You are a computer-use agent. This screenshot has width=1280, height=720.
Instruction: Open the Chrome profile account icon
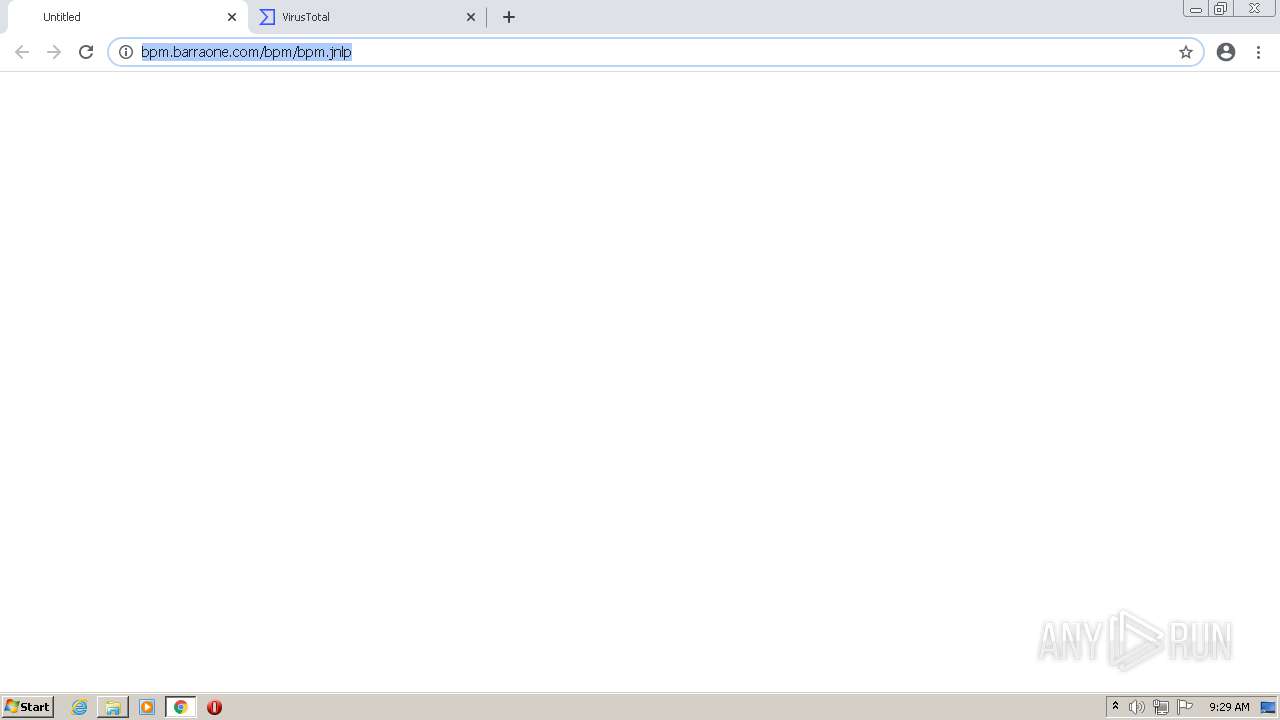tap(1226, 52)
